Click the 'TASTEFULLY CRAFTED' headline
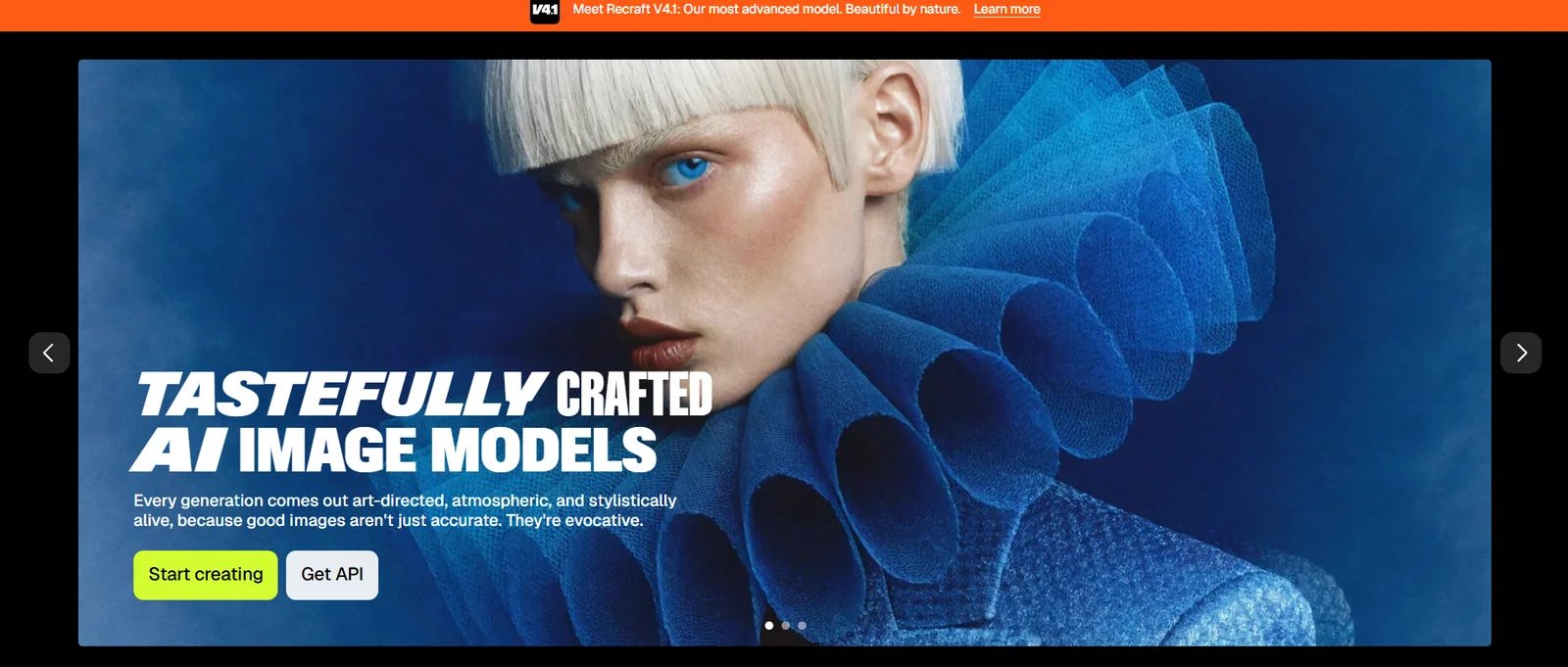The width and height of the screenshot is (1568, 667). [x=424, y=395]
